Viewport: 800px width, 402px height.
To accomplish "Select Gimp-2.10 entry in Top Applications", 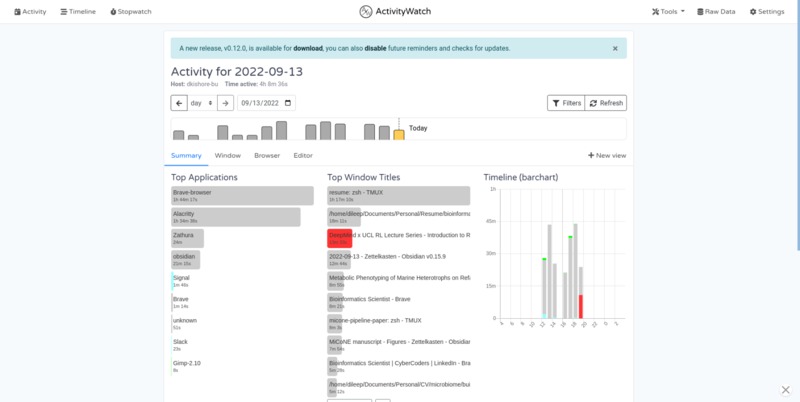I will 186,366.
